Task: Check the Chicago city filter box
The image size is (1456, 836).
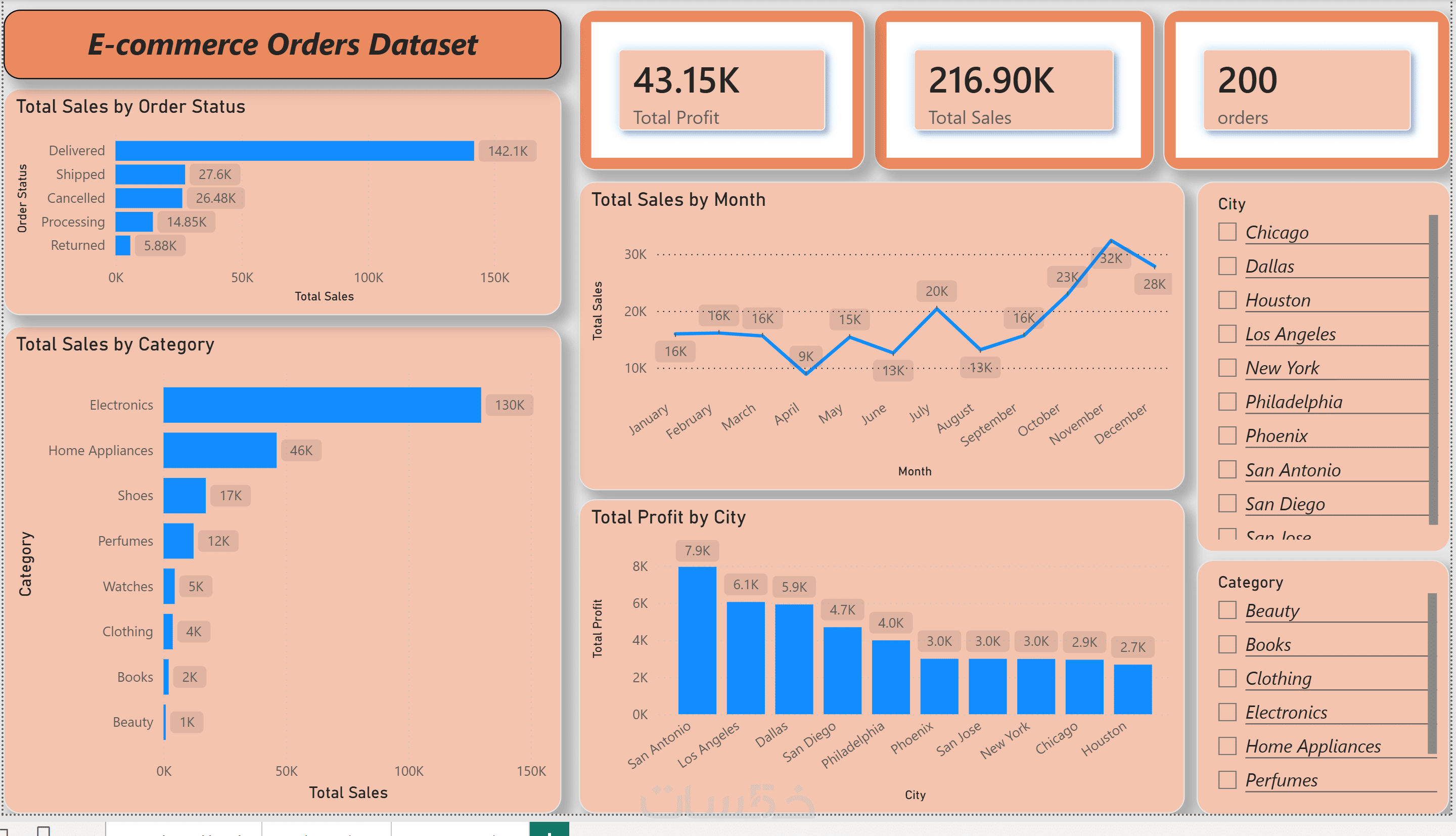Action: coord(1227,232)
